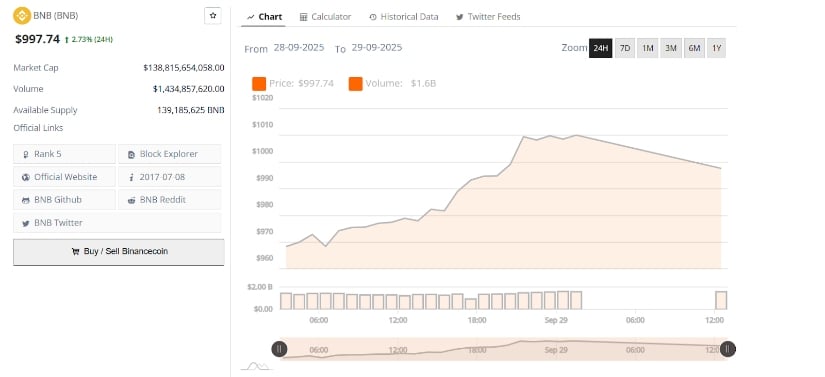Click the small mini-chart icon below the chart
The height and width of the screenshot is (377, 825).
point(256,365)
